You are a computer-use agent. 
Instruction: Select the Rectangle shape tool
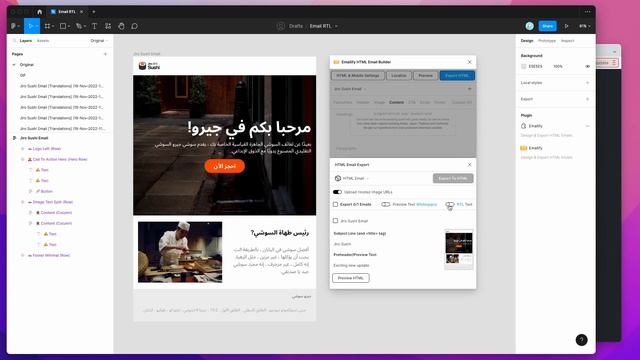63,26
